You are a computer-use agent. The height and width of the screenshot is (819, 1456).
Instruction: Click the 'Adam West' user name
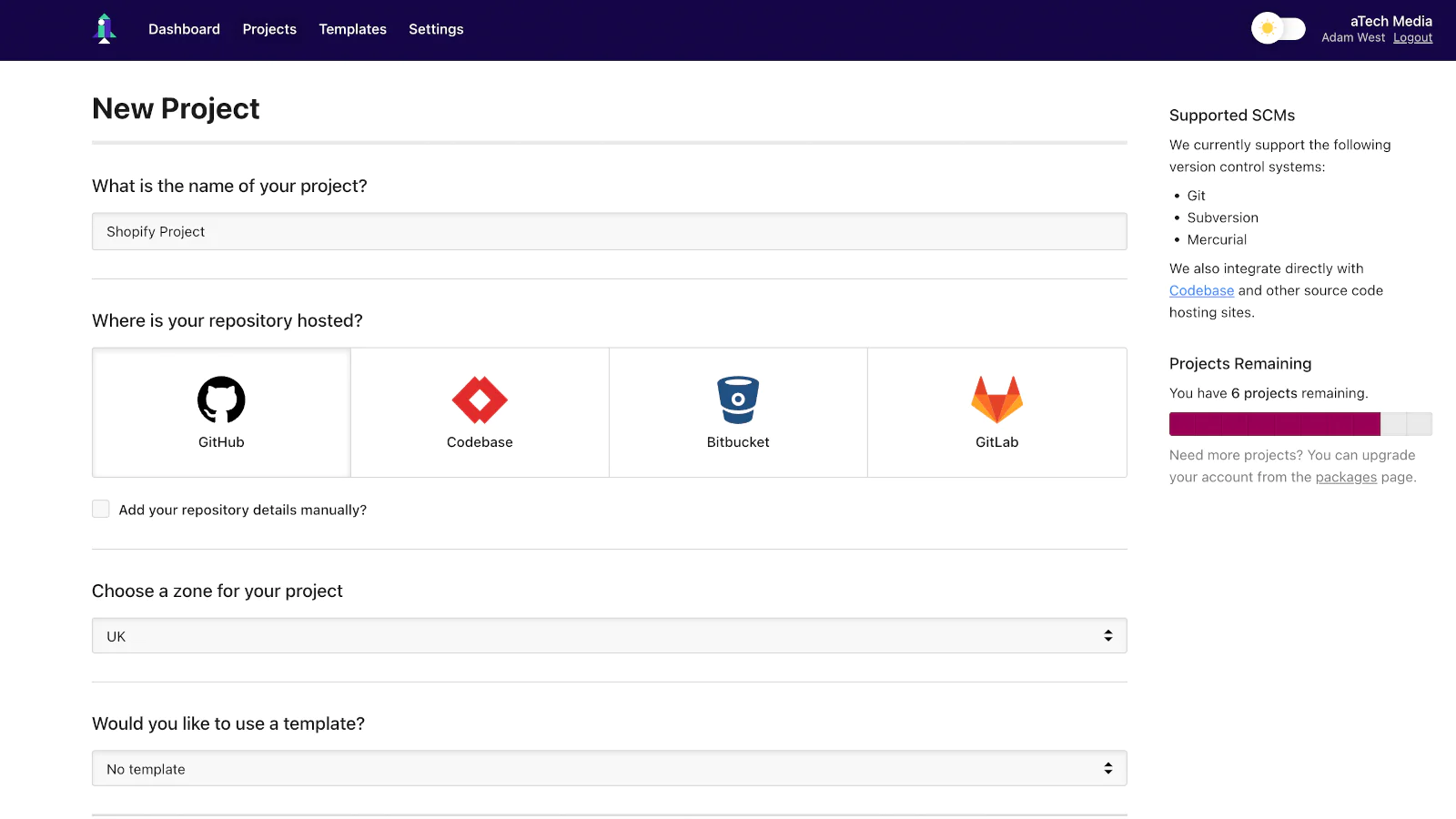1353,37
